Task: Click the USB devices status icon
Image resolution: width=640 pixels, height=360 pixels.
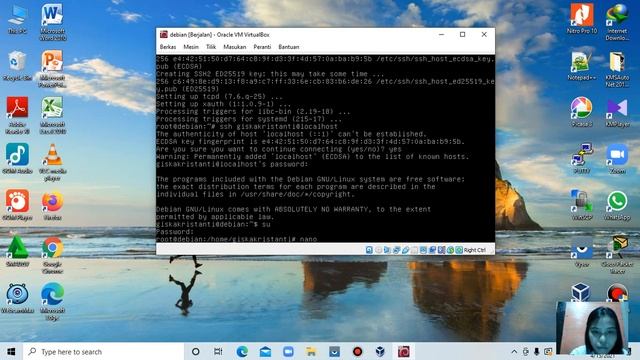Action: click(x=405, y=250)
